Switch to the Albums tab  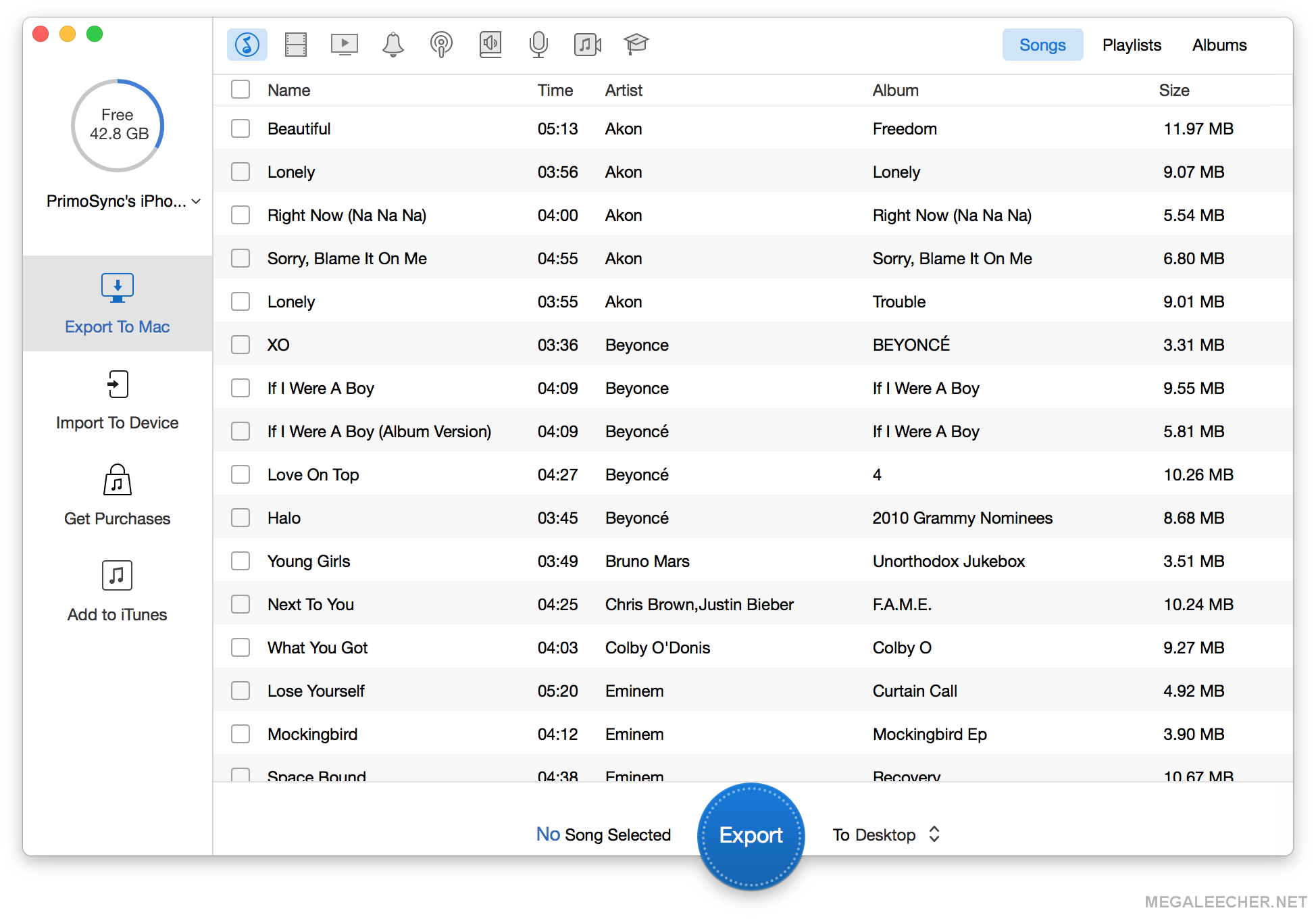click(1219, 45)
